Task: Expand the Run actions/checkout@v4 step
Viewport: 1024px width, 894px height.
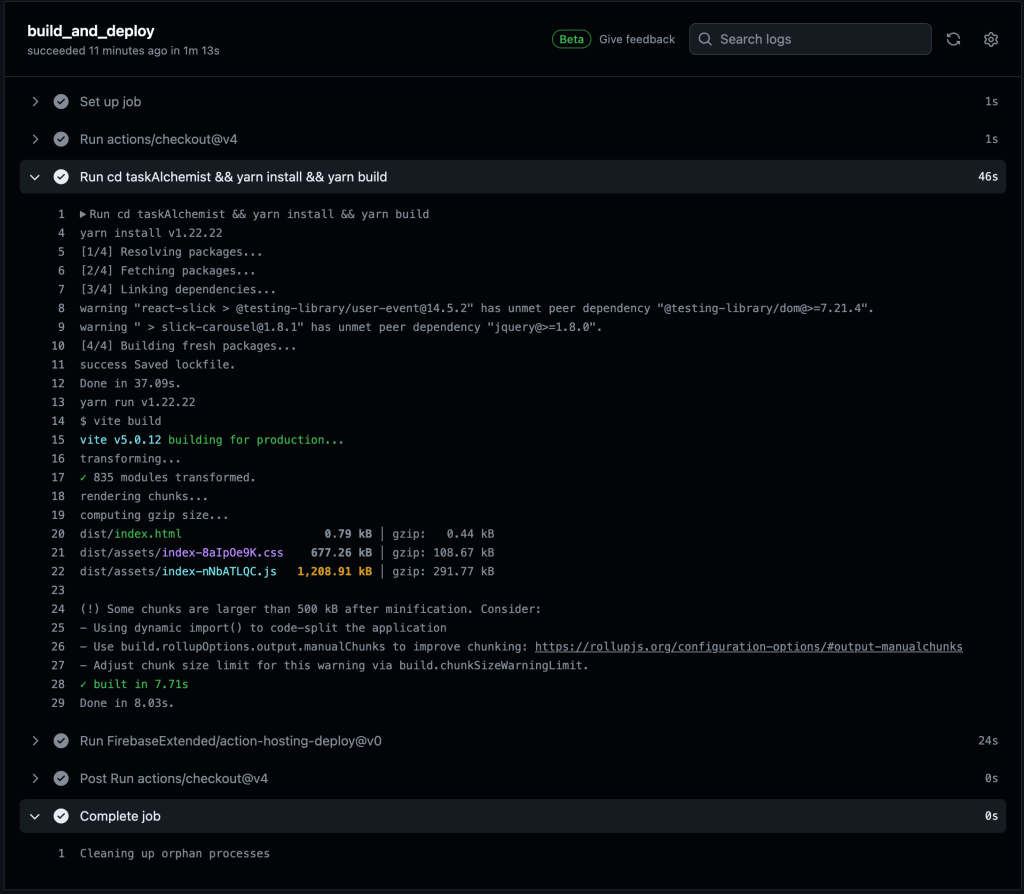Action: pyautogui.click(x=35, y=139)
